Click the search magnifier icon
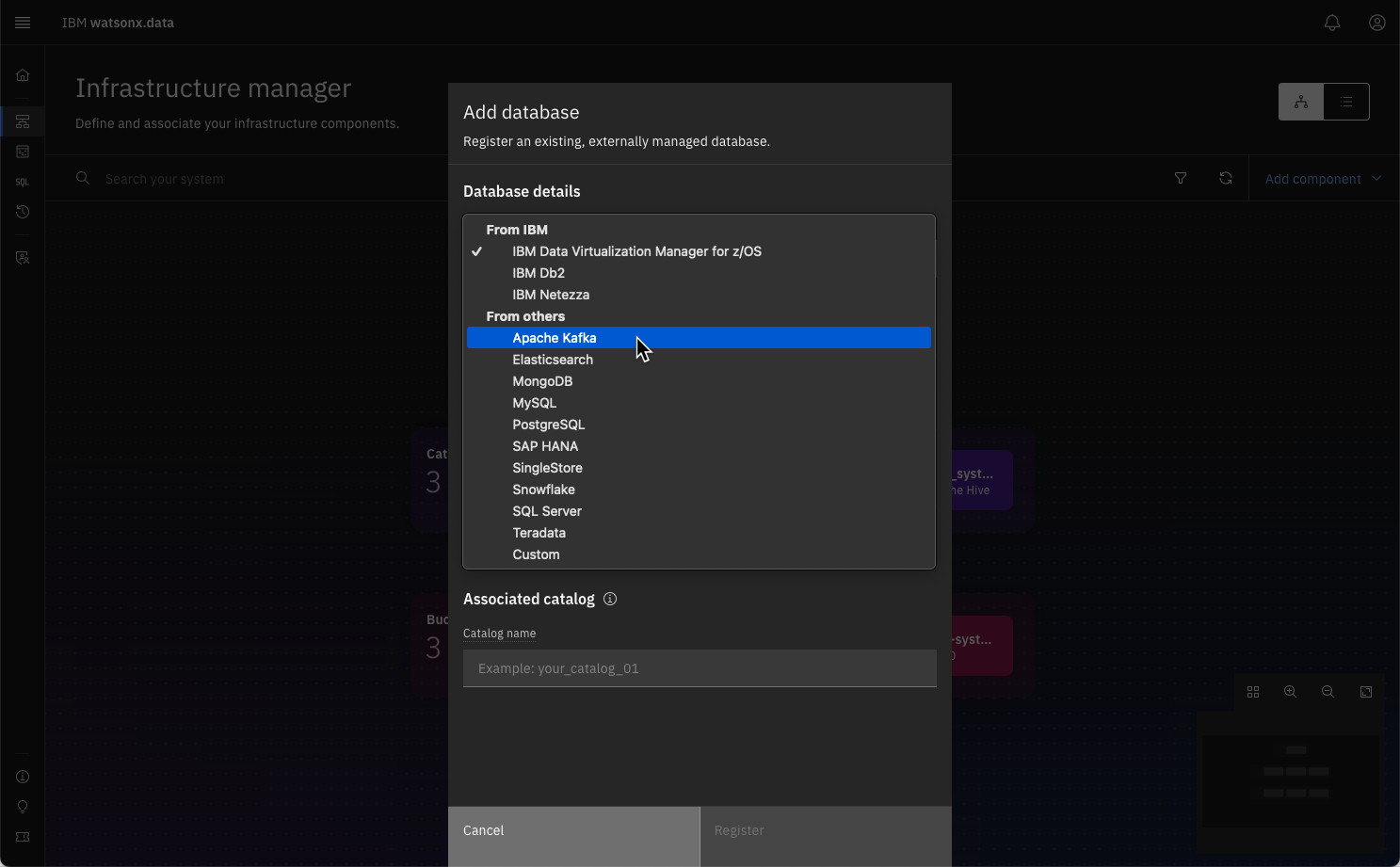 tap(83, 178)
